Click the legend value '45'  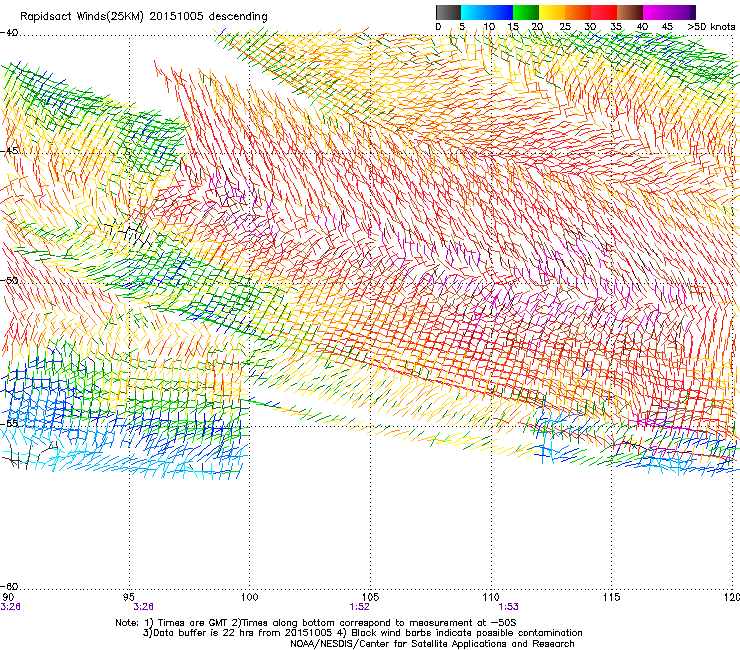pyautogui.click(x=667, y=27)
